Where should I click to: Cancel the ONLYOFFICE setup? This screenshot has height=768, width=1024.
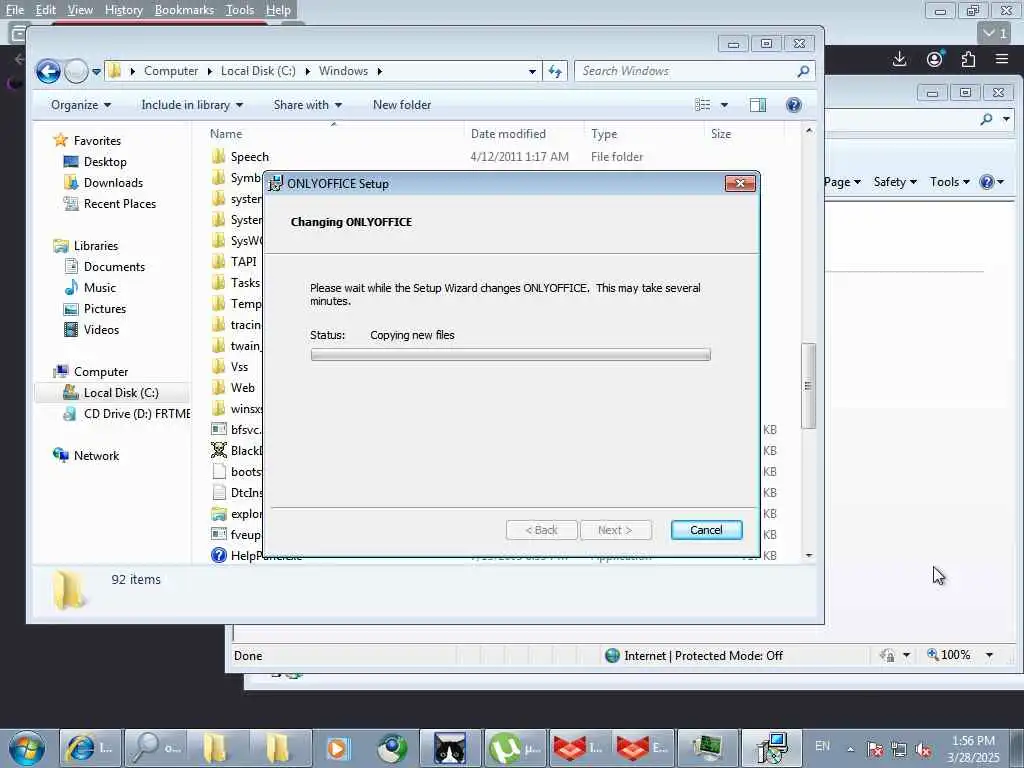(707, 530)
